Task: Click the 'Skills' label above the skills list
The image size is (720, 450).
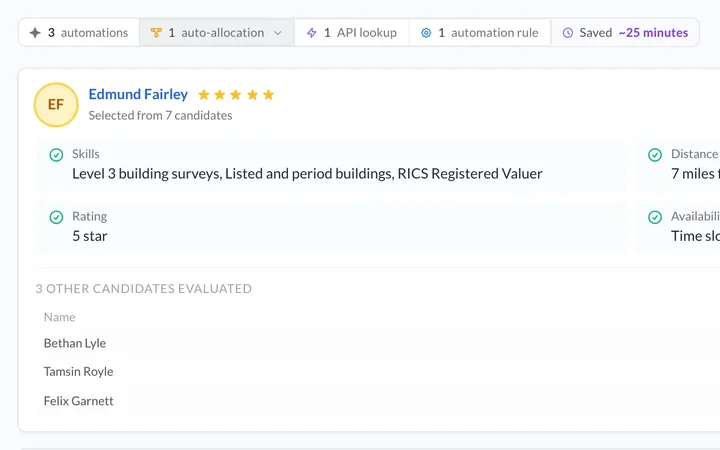Action: (86, 154)
